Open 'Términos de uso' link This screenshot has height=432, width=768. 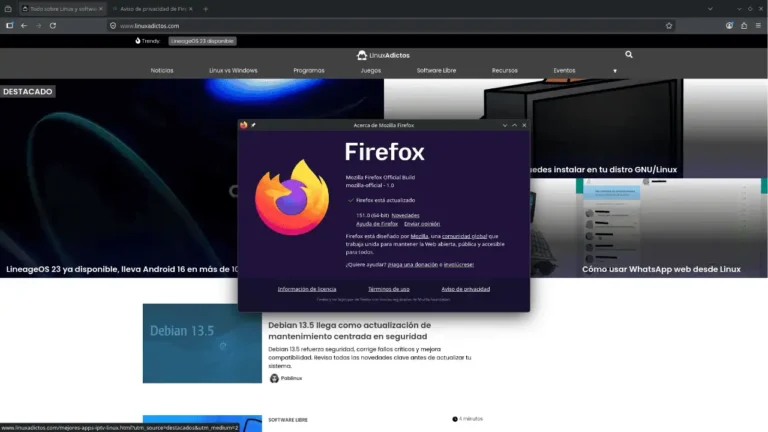click(389, 289)
